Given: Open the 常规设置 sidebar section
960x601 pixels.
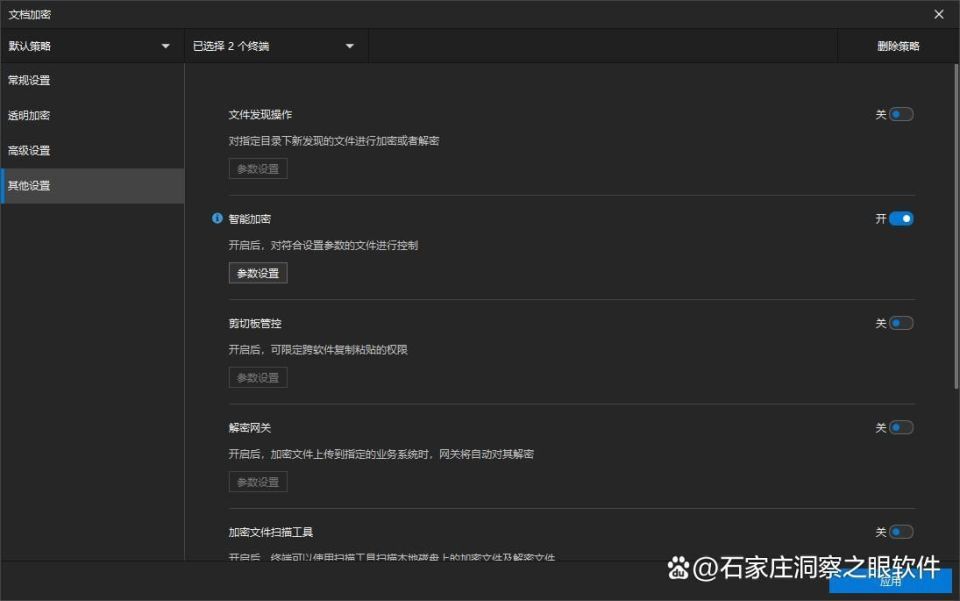Looking at the screenshot, I should pyautogui.click(x=92, y=80).
